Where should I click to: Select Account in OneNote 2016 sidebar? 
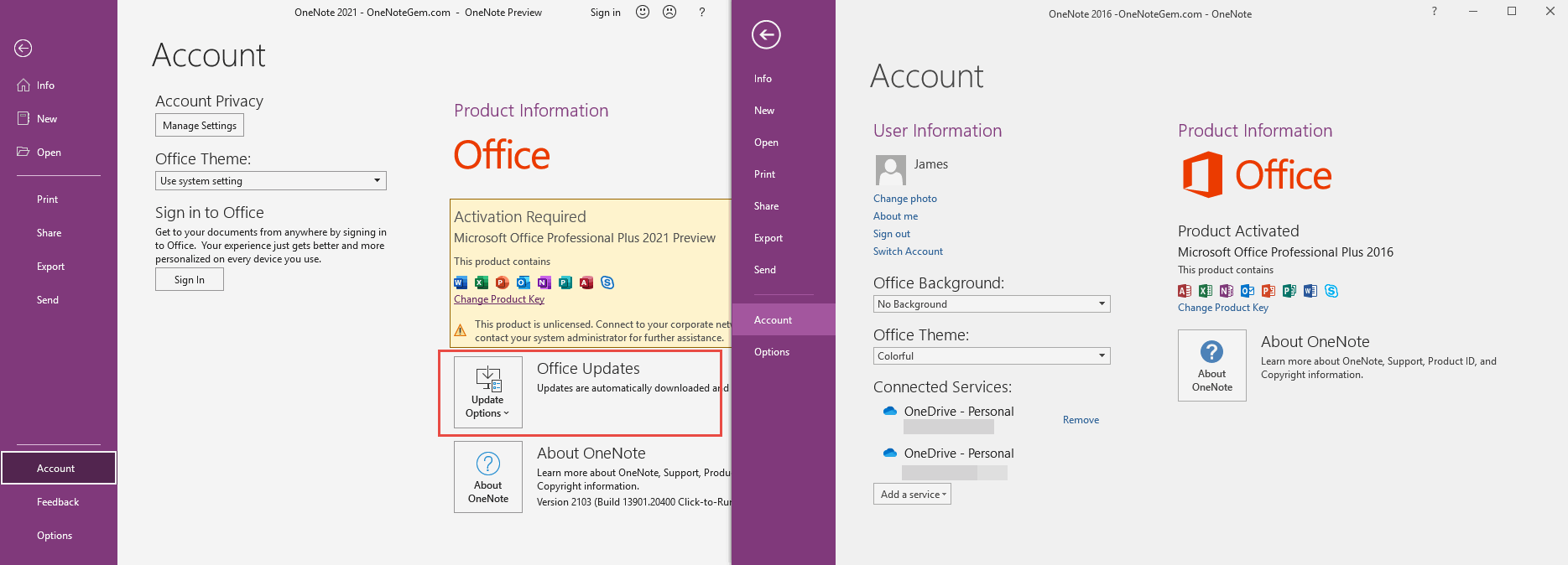(x=784, y=320)
